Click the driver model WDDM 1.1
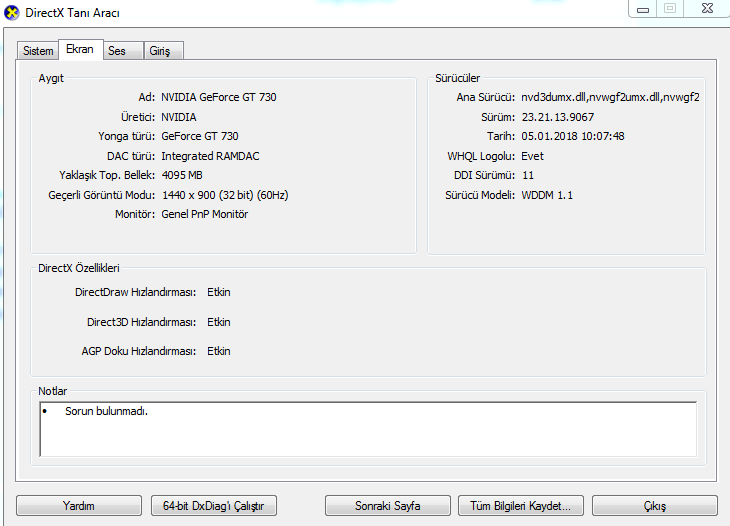Image resolution: width=730 pixels, height=526 pixels. tap(547, 195)
